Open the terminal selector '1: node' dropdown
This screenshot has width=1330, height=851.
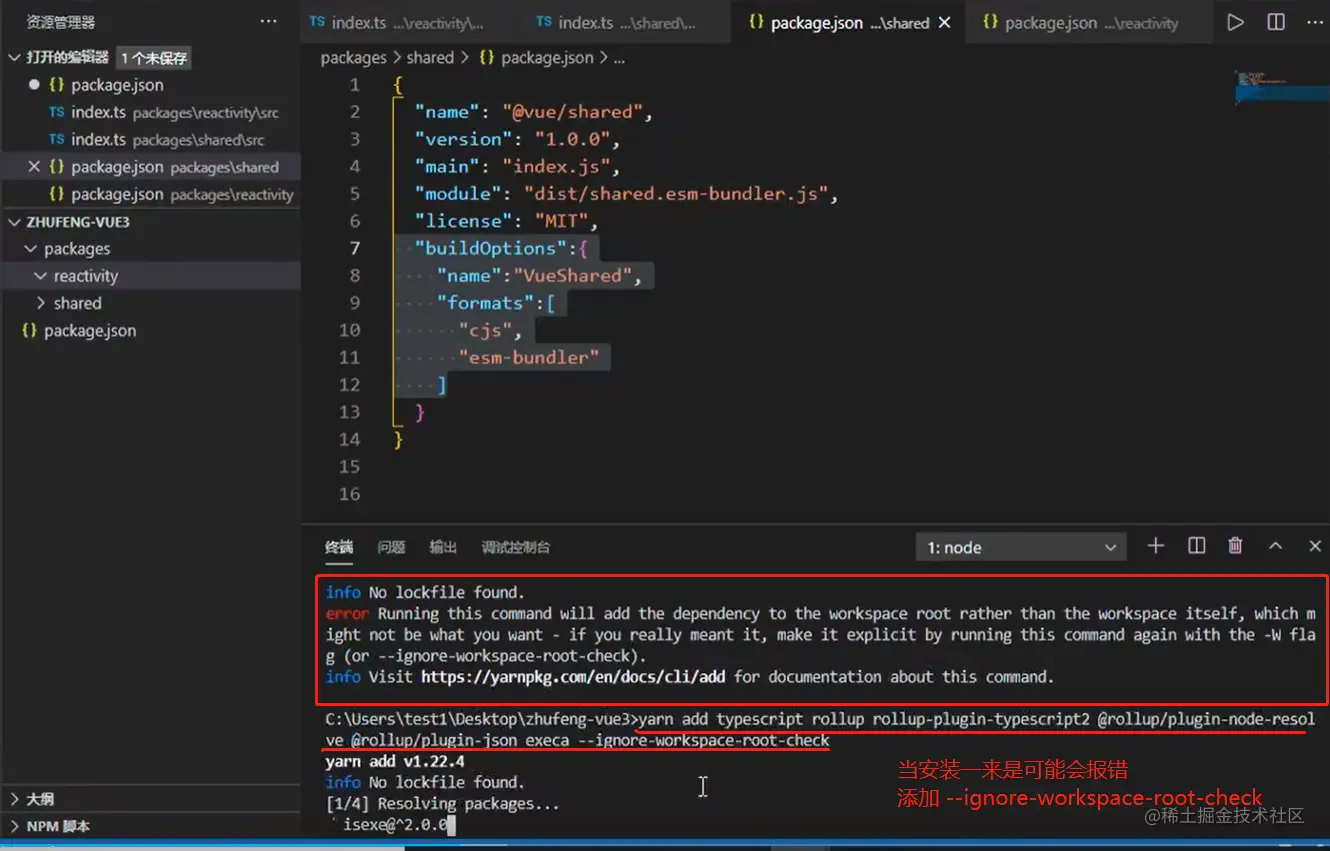click(x=1021, y=547)
